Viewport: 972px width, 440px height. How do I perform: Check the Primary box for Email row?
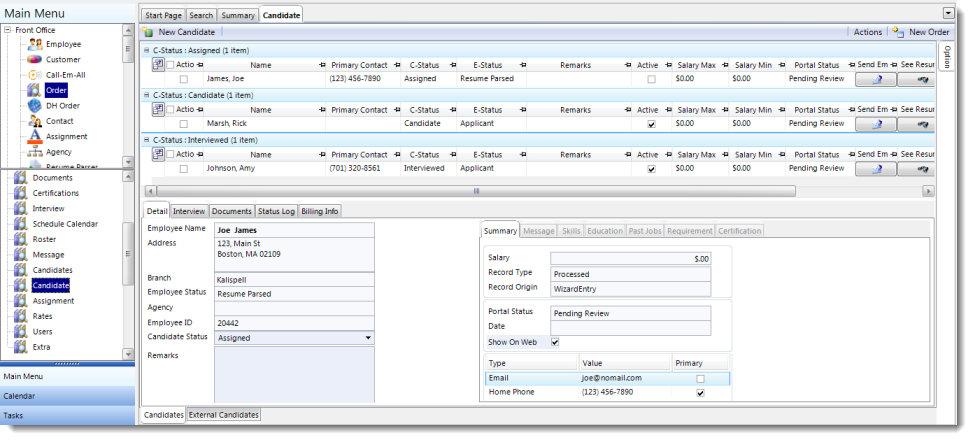pos(700,379)
